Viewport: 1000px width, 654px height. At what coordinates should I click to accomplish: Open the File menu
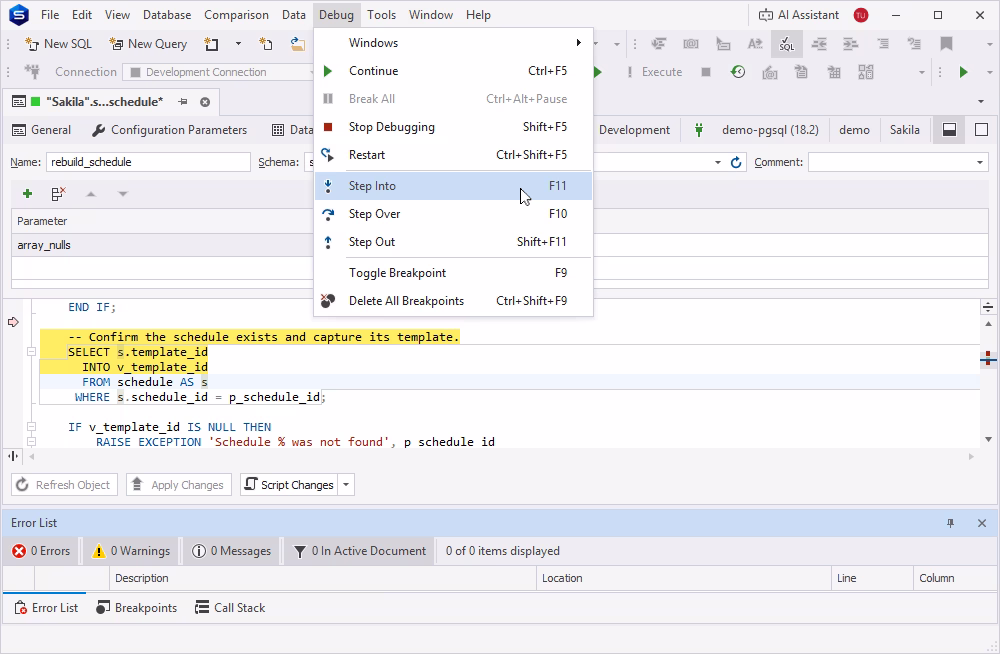pos(50,15)
